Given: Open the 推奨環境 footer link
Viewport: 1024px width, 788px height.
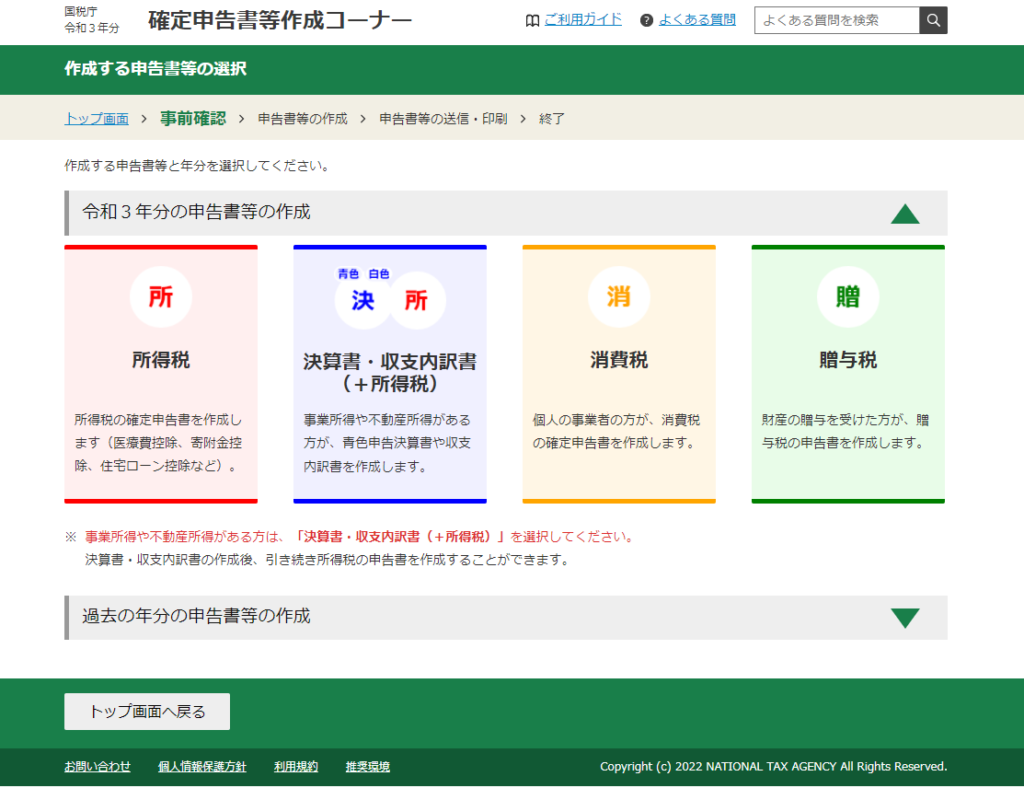Looking at the screenshot, I should click(368, 766).
